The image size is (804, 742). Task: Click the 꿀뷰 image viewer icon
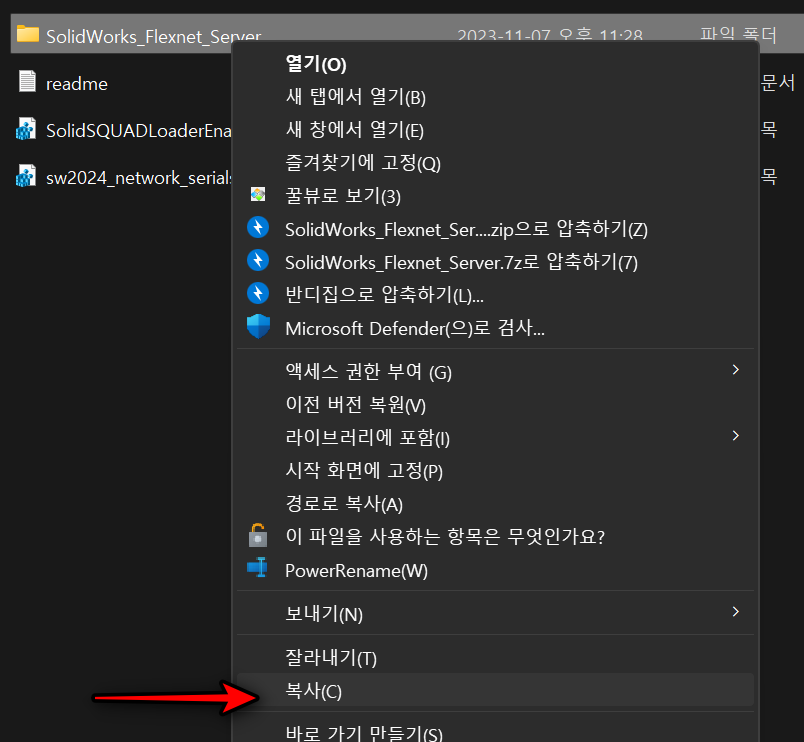pyautogui.click(x=258, y=194)
